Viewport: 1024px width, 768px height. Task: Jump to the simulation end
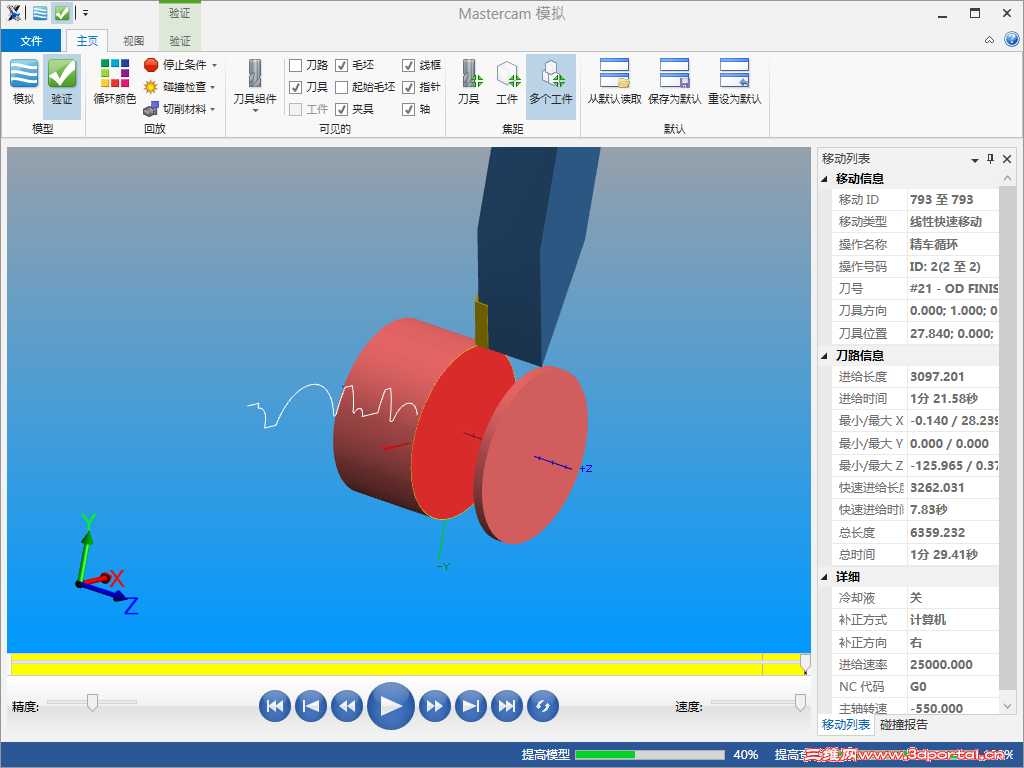coord(507,706)
